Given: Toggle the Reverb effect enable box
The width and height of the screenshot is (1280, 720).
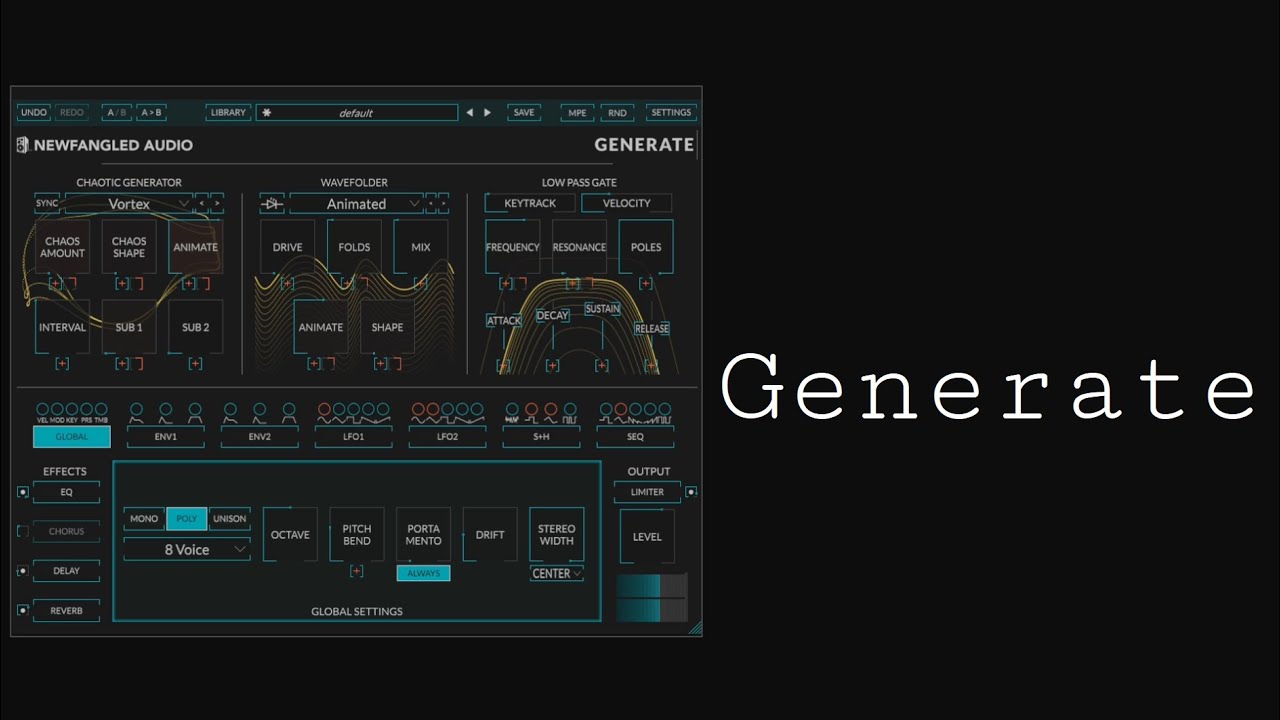Looking at the screenshot, I should click(x=23, y=610).
